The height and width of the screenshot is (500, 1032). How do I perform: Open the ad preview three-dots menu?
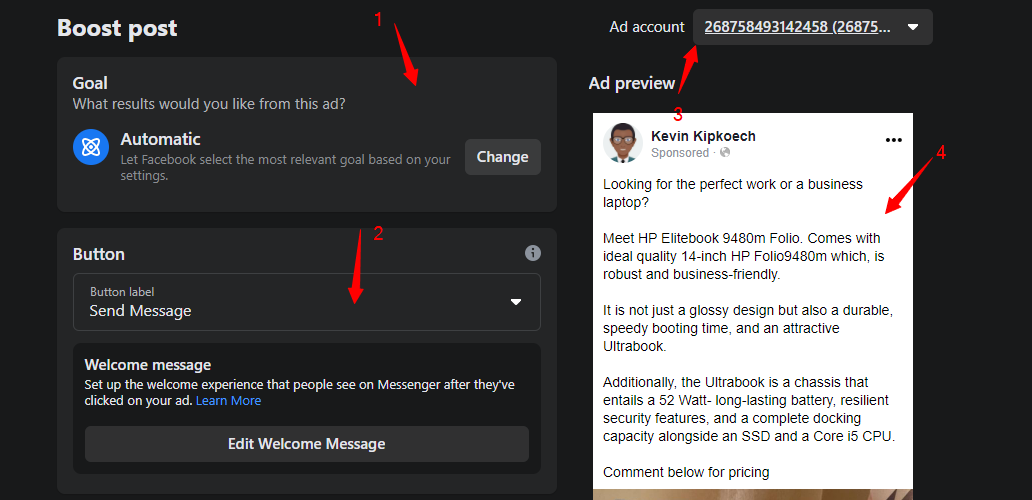pyautogui.click(x=894, y=139)
